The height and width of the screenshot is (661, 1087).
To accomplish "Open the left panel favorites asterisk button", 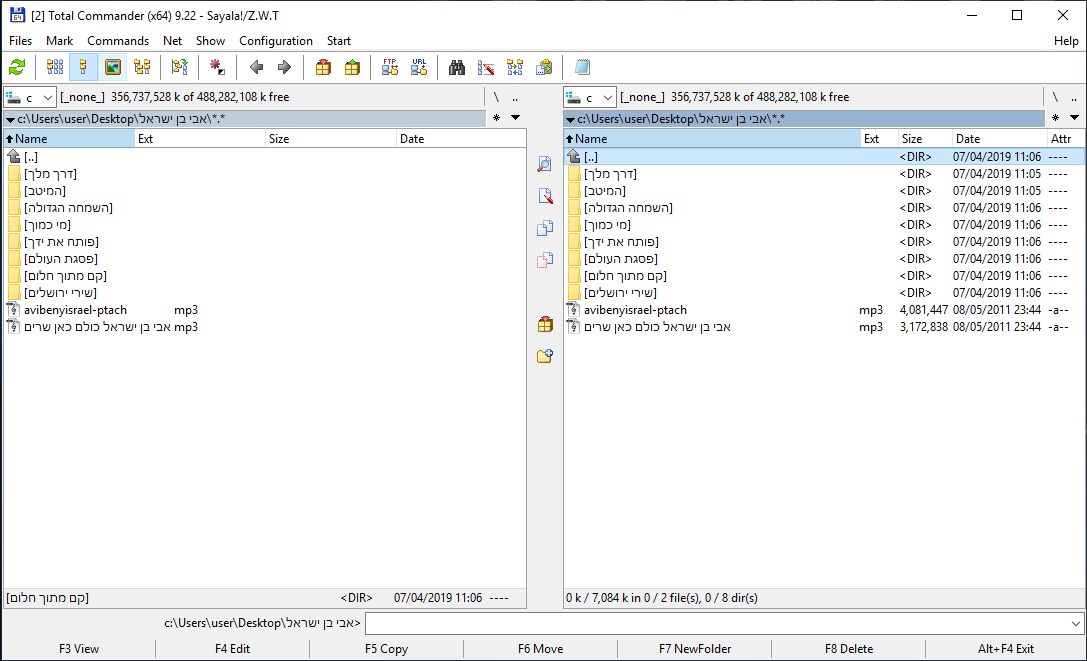I will 496,118.
